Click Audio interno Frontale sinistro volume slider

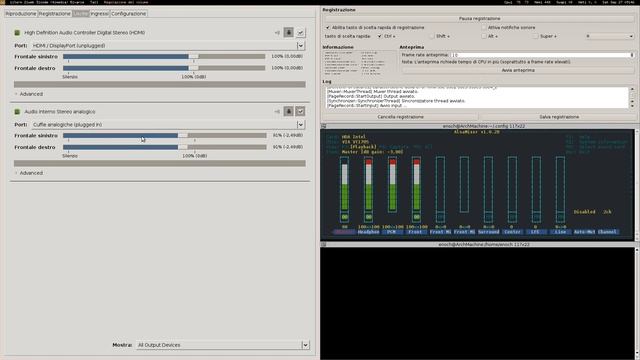click(164, 135)
